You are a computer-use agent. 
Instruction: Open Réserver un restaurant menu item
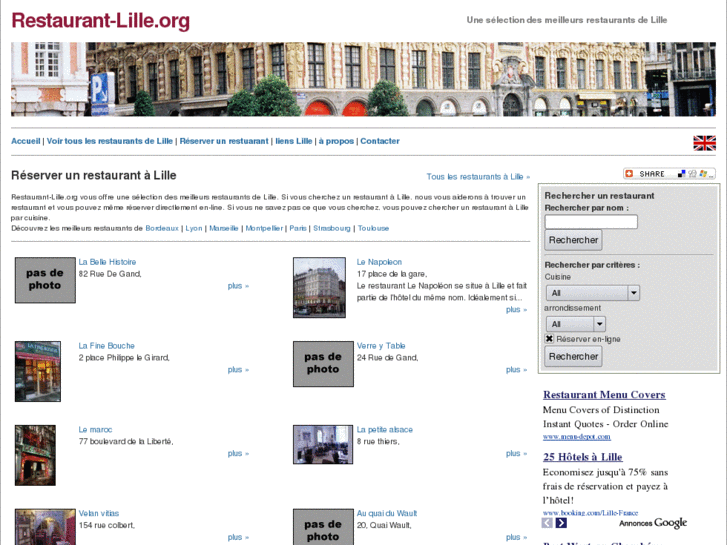[224, 141]
